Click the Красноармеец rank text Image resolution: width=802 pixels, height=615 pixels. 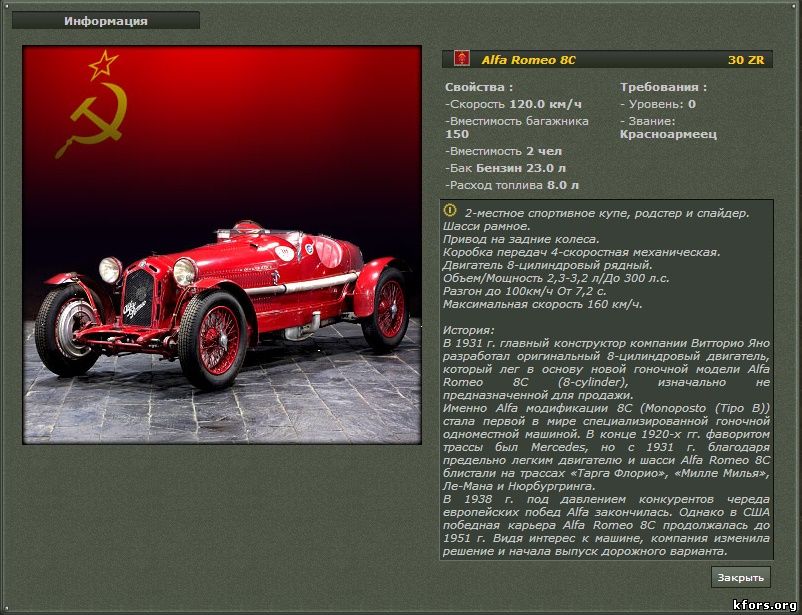[668, 135]
